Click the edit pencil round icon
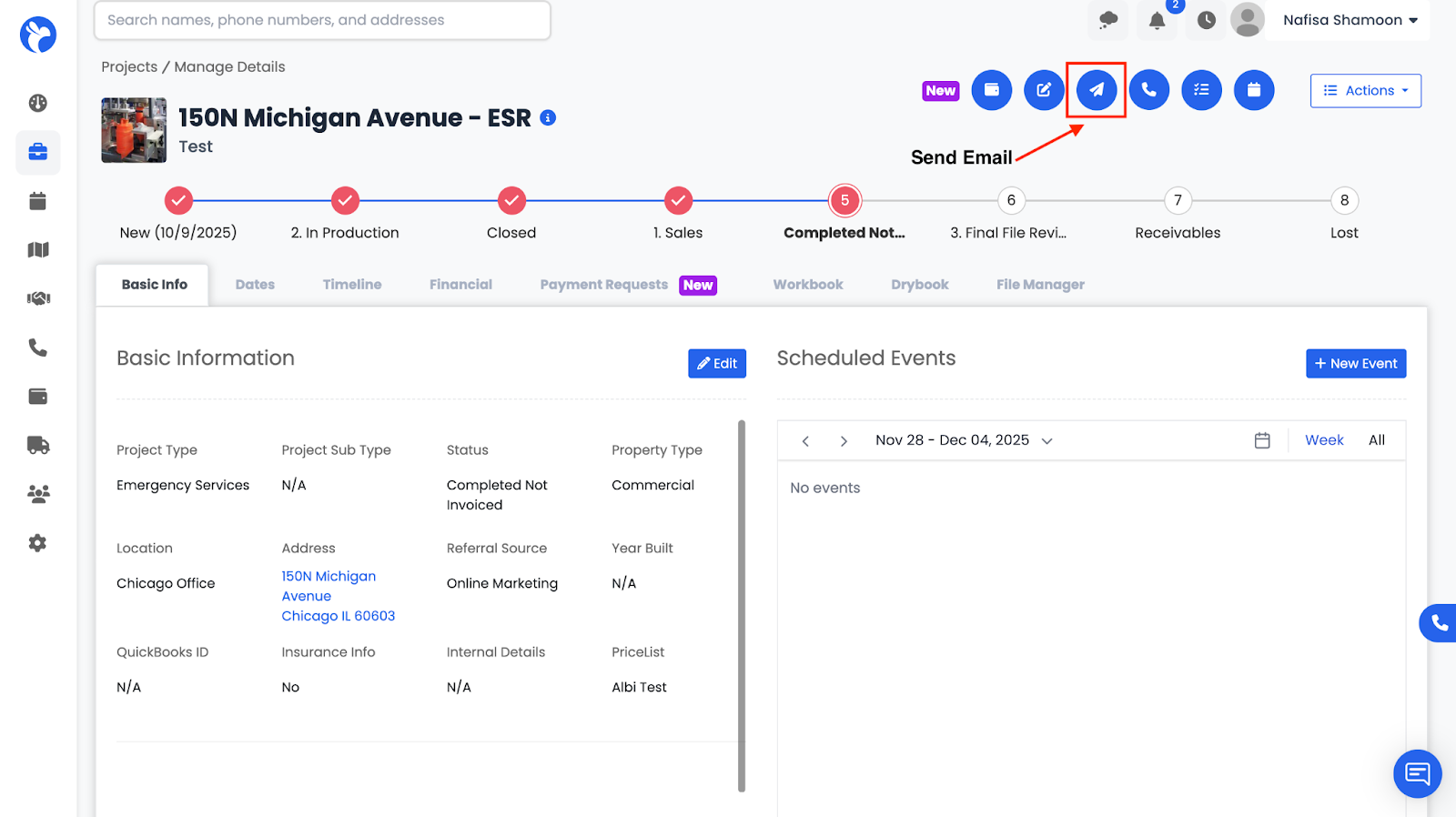This screenshot has width=1456, height=817. (1044, 90)
